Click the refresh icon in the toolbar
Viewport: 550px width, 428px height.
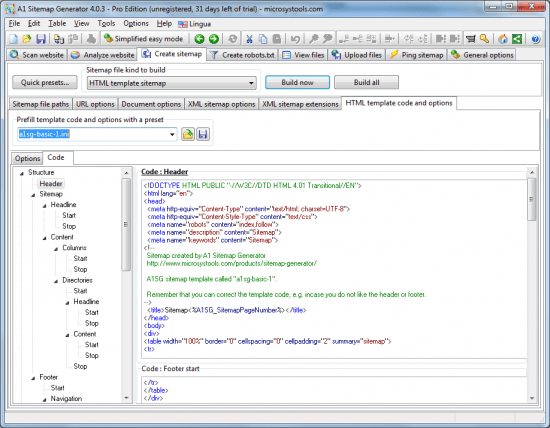click(232, 39)
